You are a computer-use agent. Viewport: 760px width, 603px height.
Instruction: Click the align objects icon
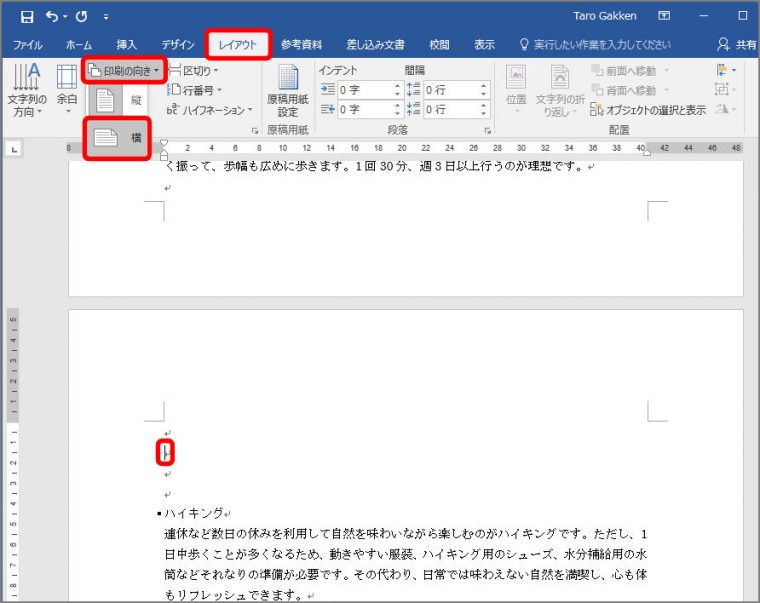pos(726,71)
